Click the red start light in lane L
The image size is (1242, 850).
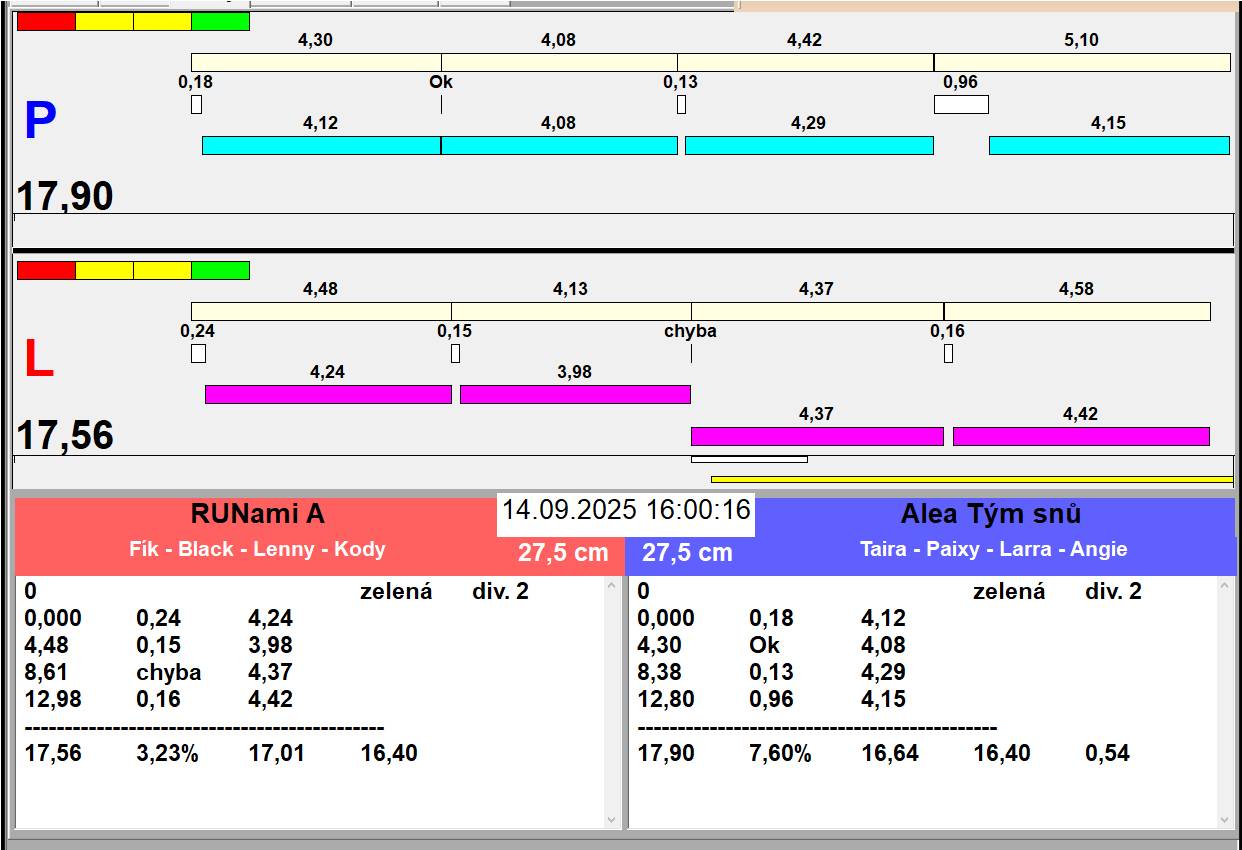tap(46, 270)
